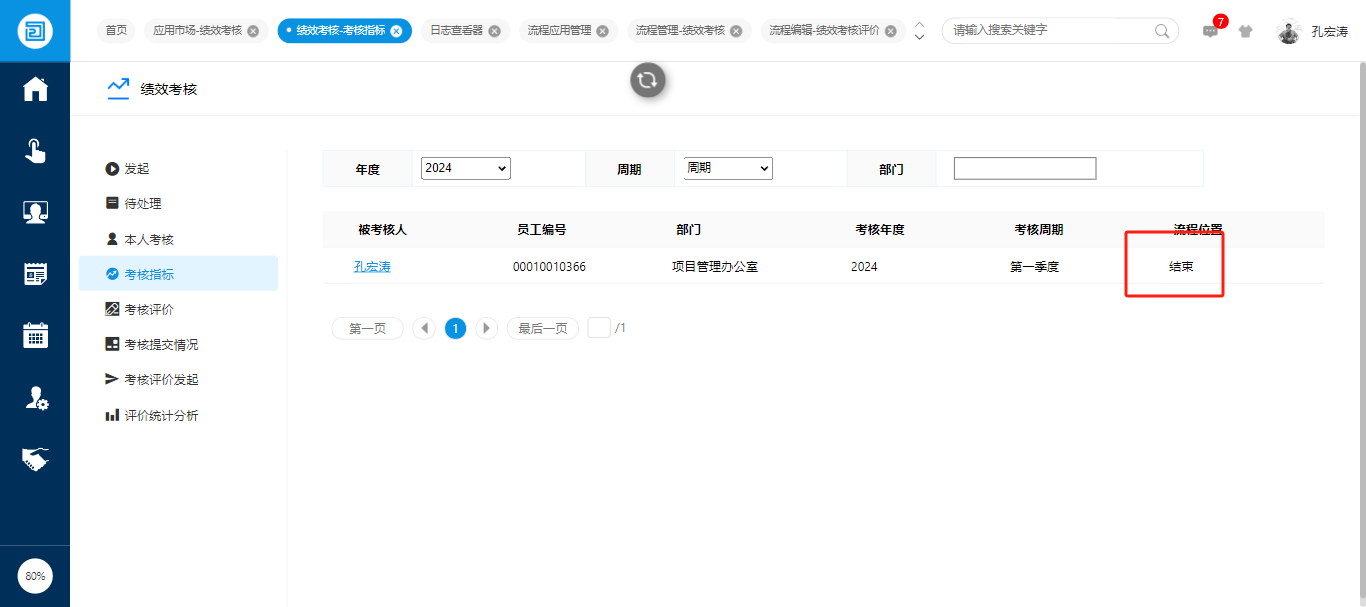Click the 绩效考核 header chart icon
The width and height of the screenshot is (1366, 607).
(x=118, y=89)
